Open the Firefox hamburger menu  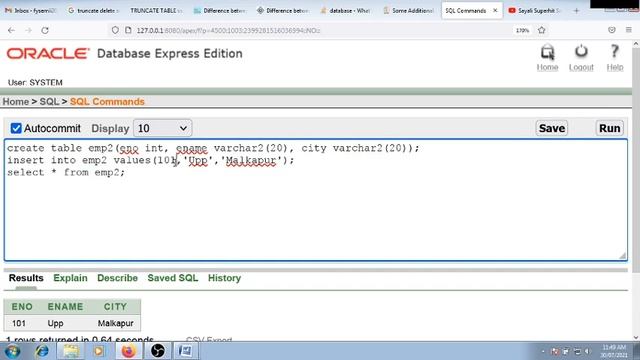click(x=629, y=30)
